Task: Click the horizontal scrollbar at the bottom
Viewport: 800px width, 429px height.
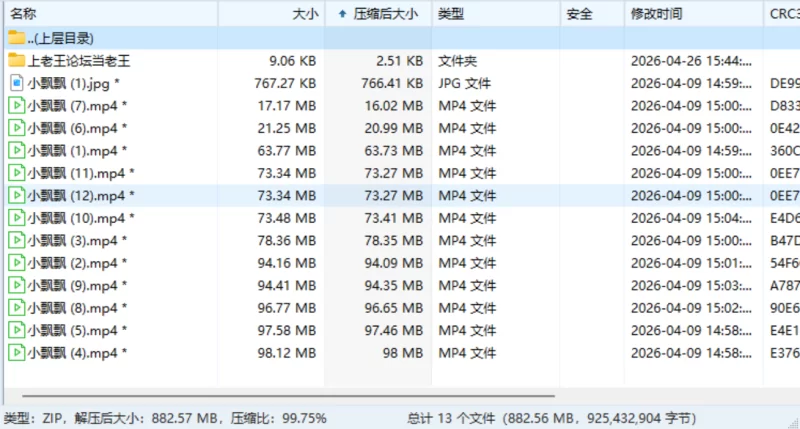Action: pyautogui.click(x=288, y=395)
